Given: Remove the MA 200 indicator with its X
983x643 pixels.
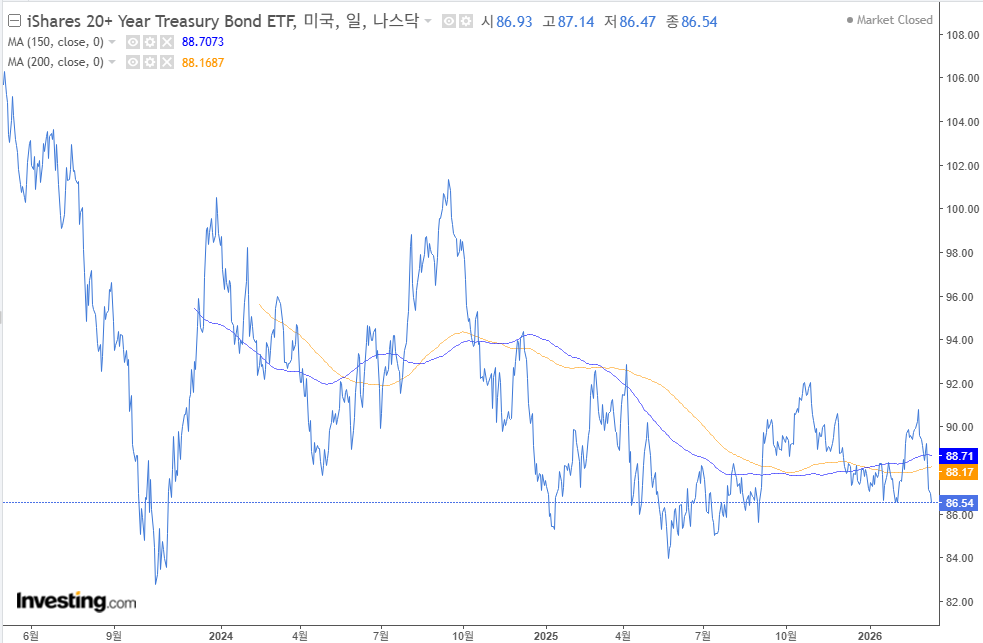Looking at the screenshot, I should click(x=167, y=62).
